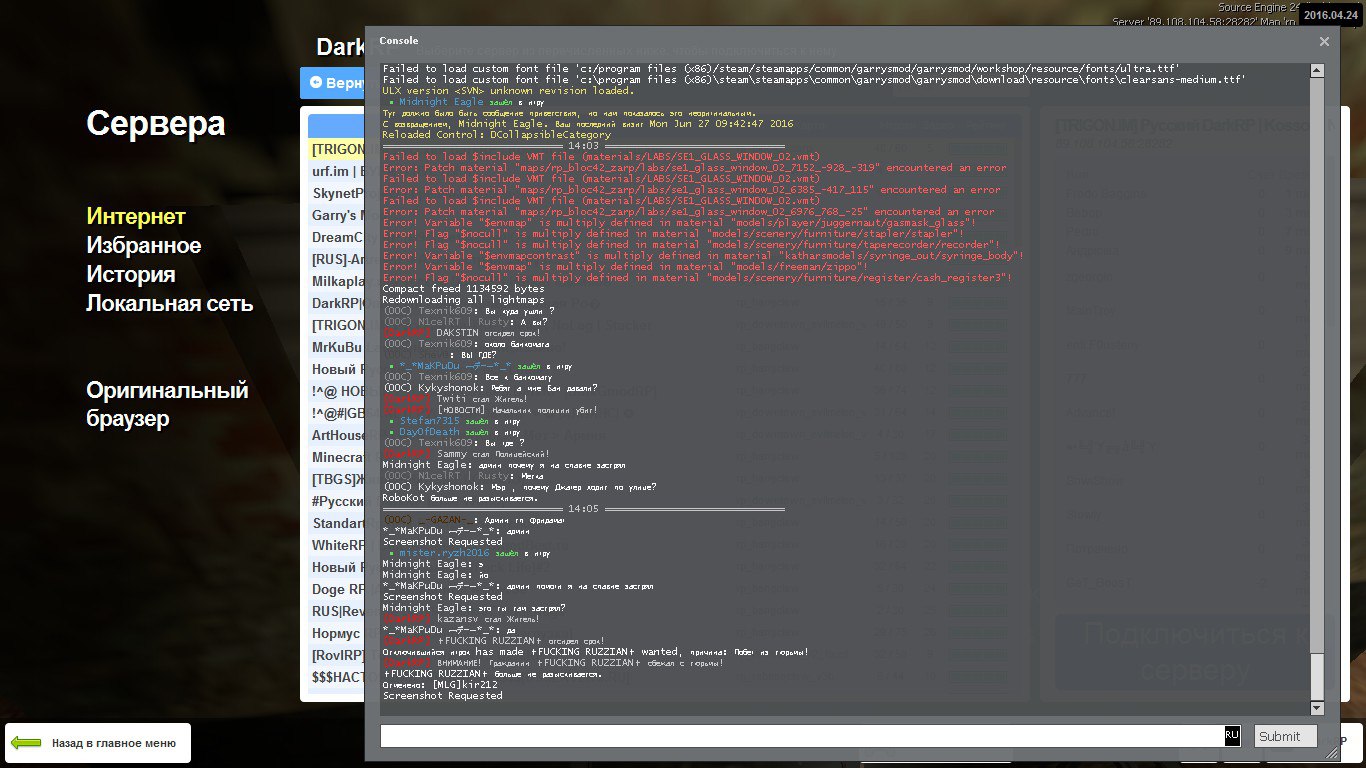The image size is (1366, 768).
Task: Select the ArtHouse server entry
Action: tap(336, 435)
